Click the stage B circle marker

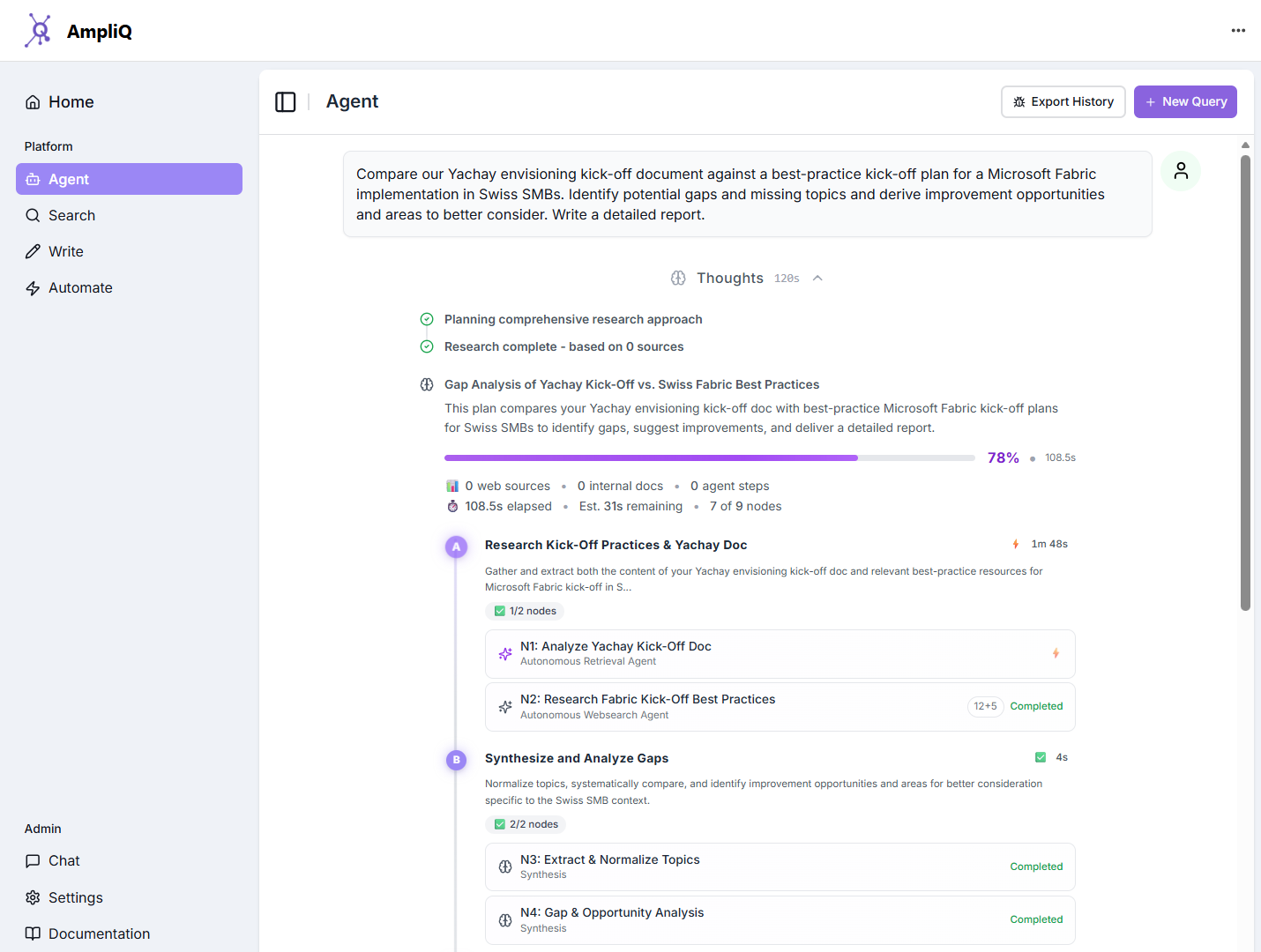pos(456,760)
